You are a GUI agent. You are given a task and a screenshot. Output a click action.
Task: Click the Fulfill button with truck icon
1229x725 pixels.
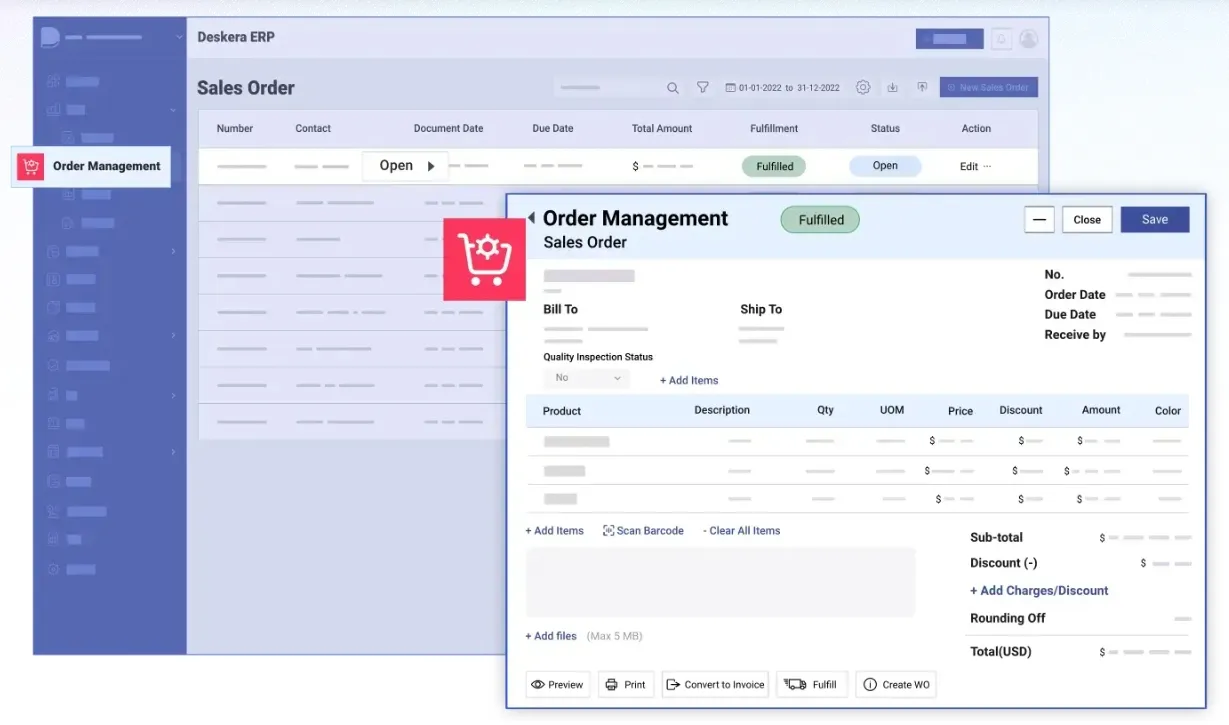tap(812, 685)
